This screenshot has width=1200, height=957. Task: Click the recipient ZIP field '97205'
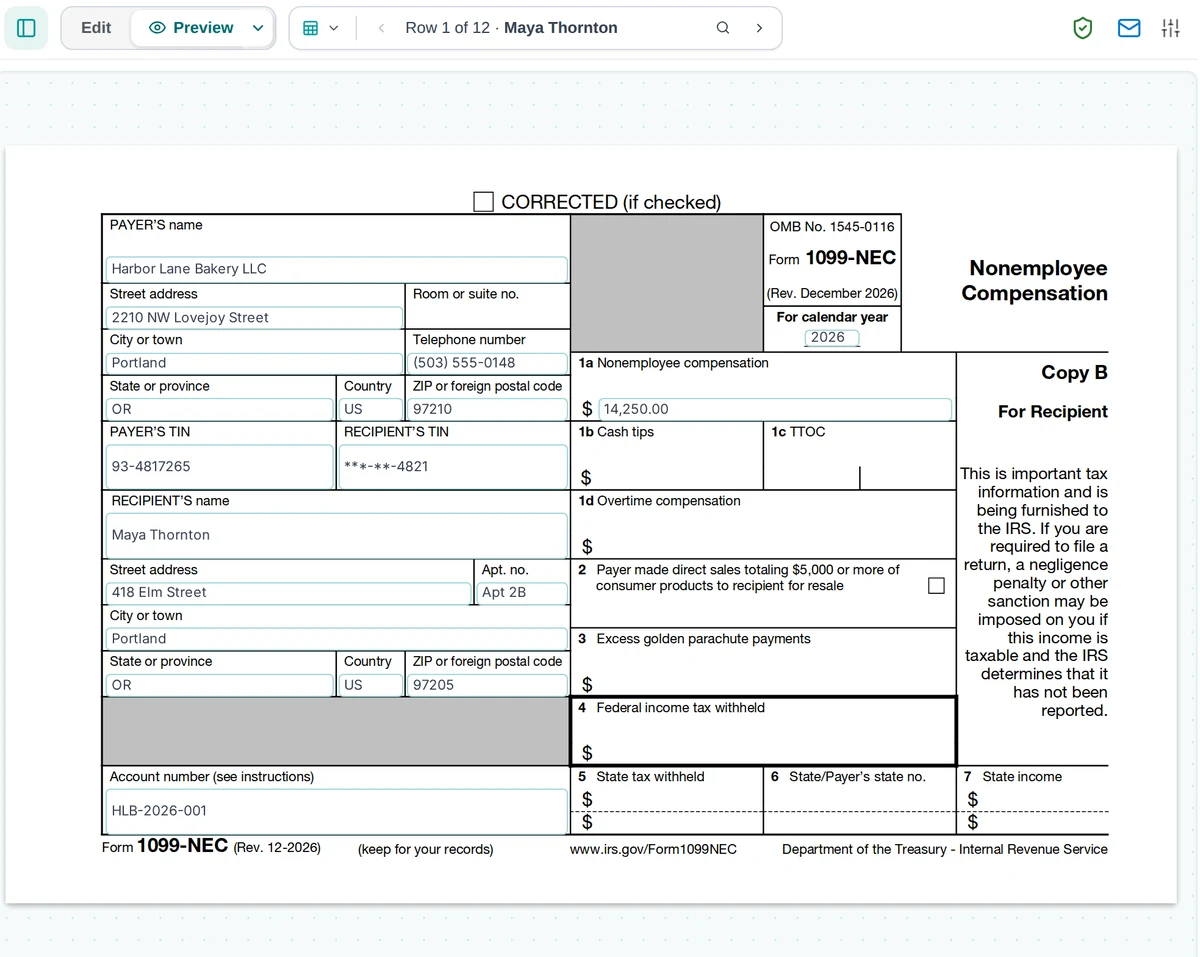[488, 685]
